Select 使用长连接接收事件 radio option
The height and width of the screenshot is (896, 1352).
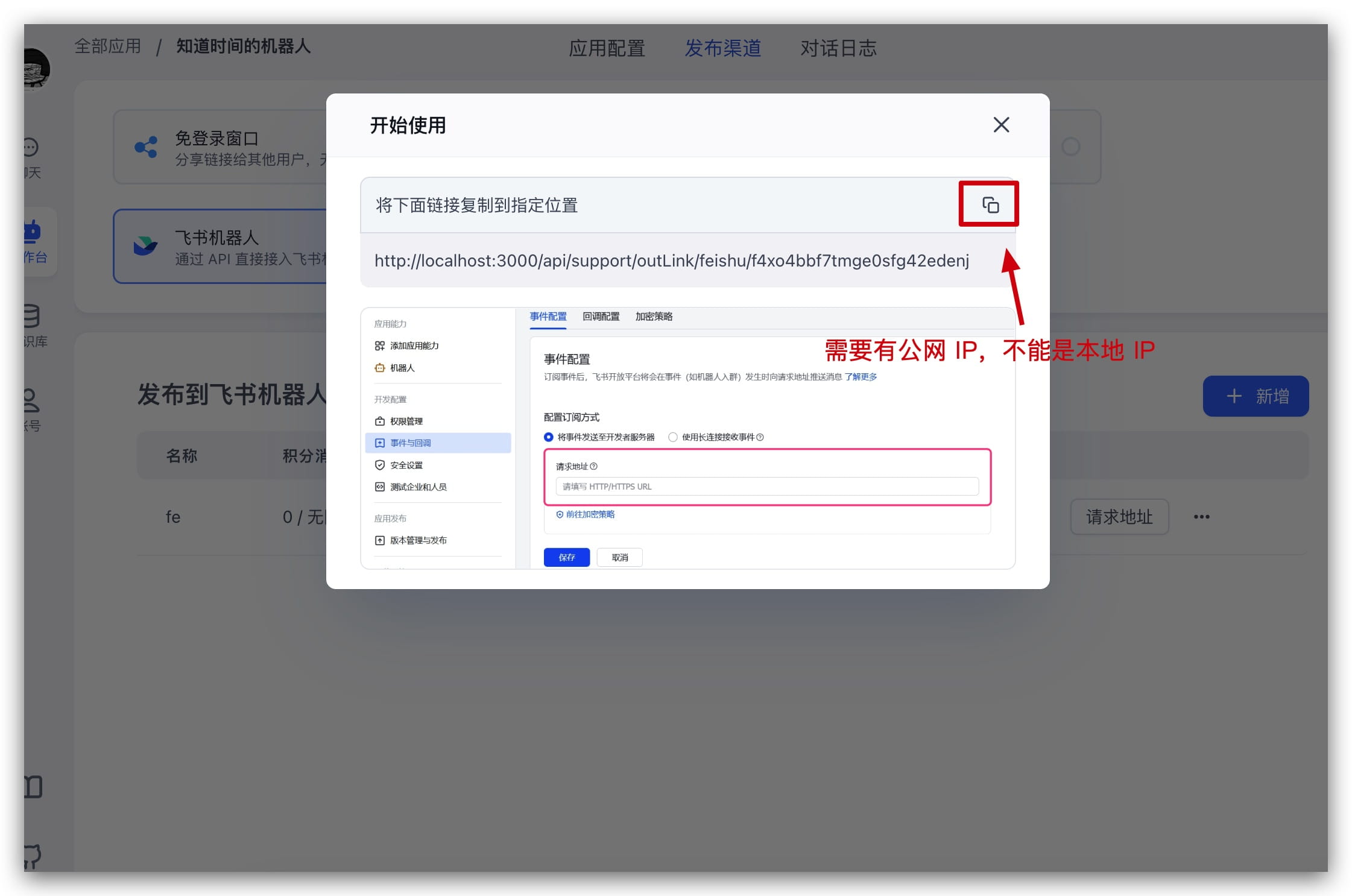[x=673, y=437]
